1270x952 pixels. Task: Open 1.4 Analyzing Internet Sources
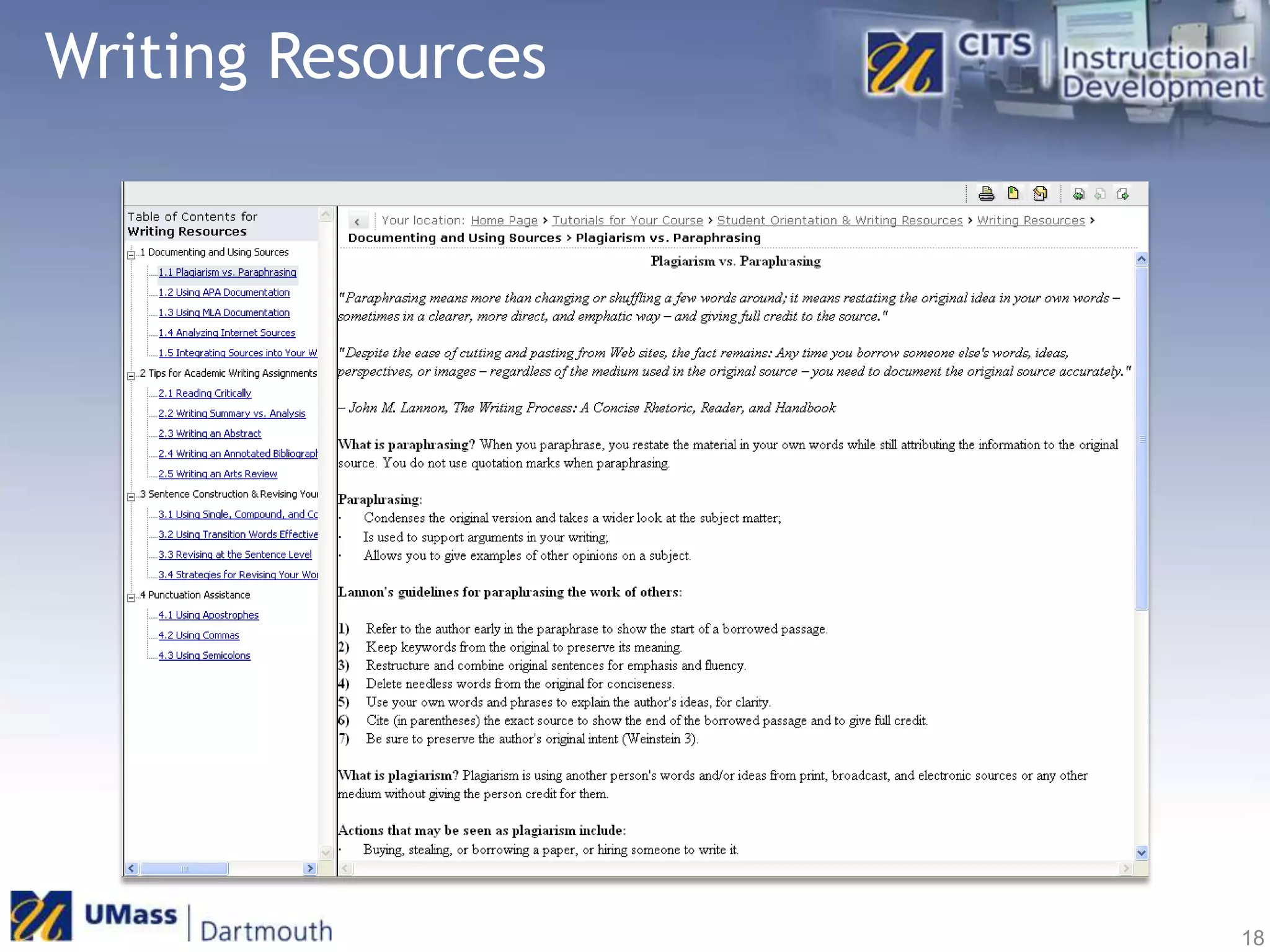coord(227,333)
